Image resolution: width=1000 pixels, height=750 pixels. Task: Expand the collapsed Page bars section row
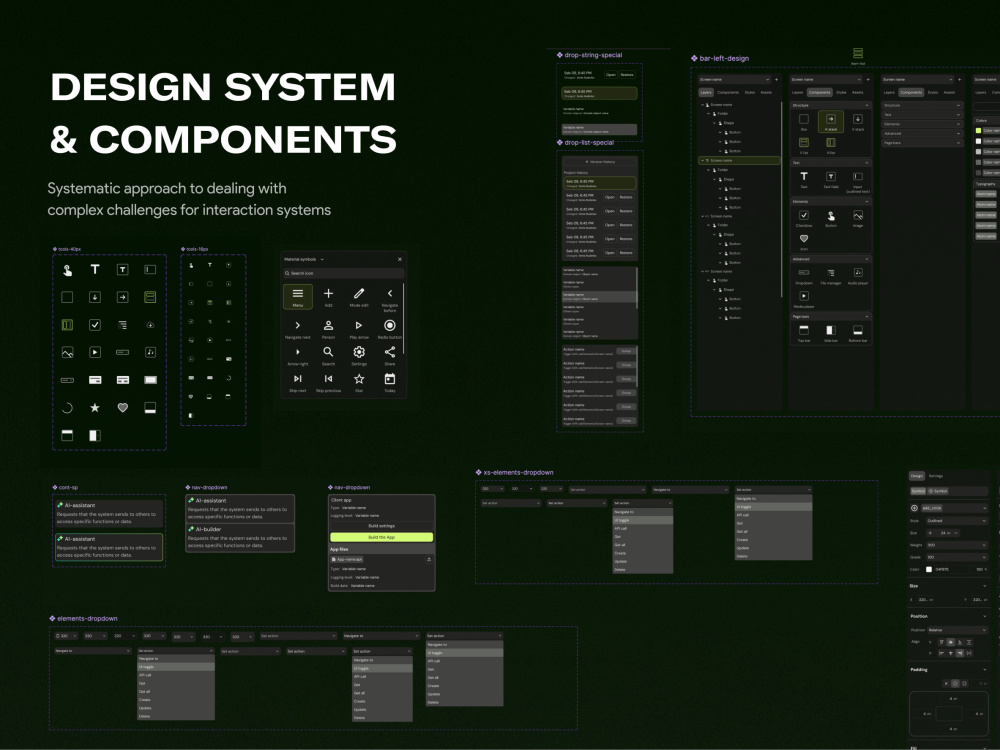(922, 143)
